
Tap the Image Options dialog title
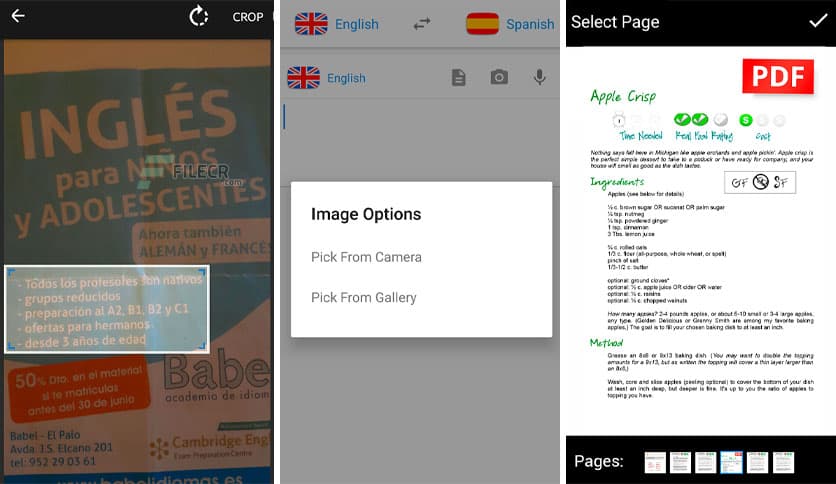click(x=366, y=214)
